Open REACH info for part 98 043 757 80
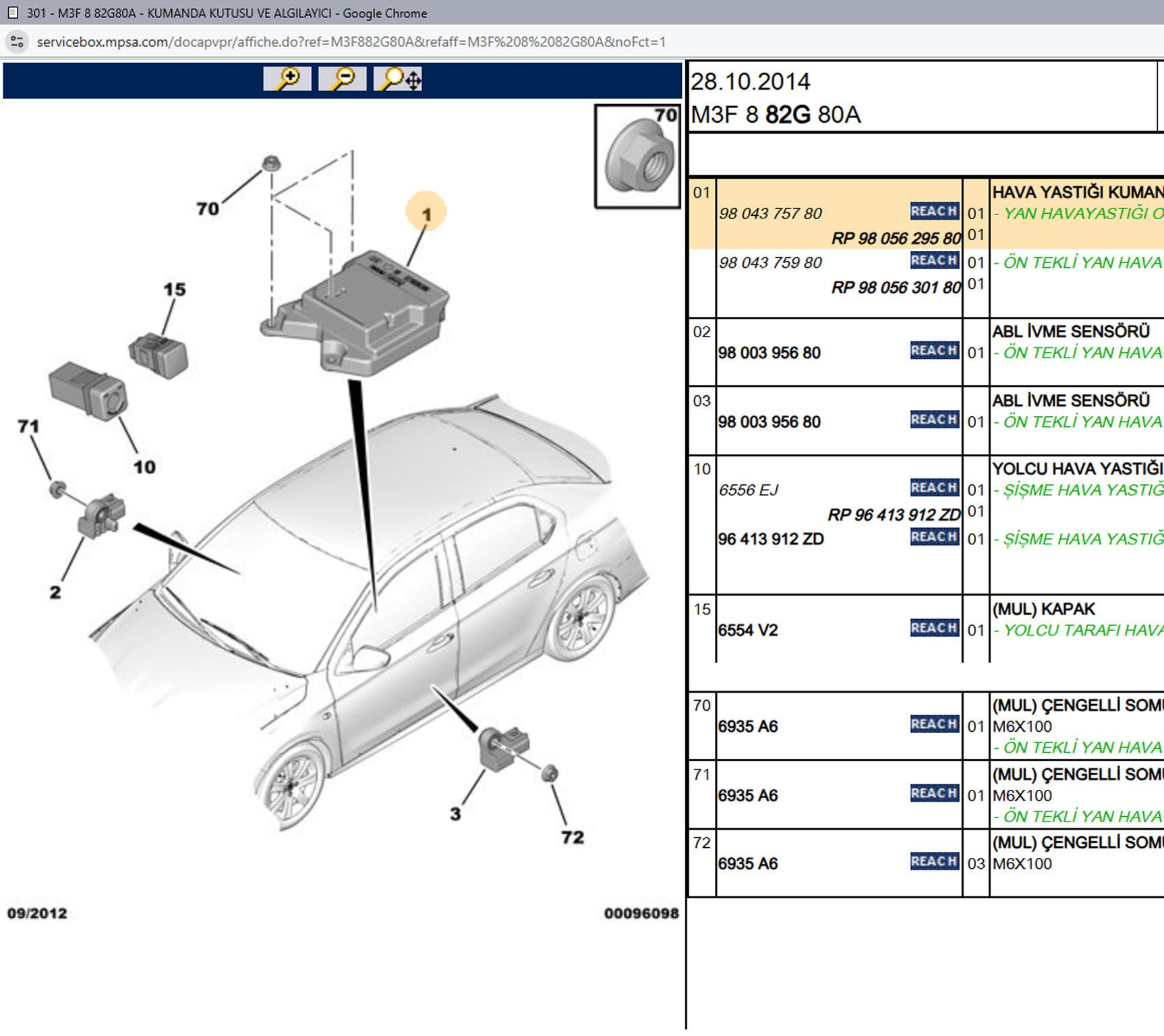Viewport: 1164px width, 1036px height. point(934,211)
